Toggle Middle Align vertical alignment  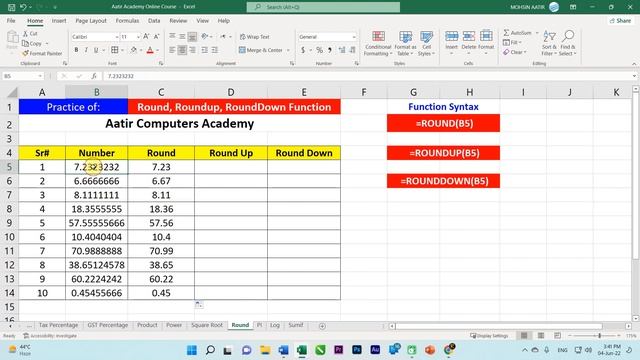[182, 37]
